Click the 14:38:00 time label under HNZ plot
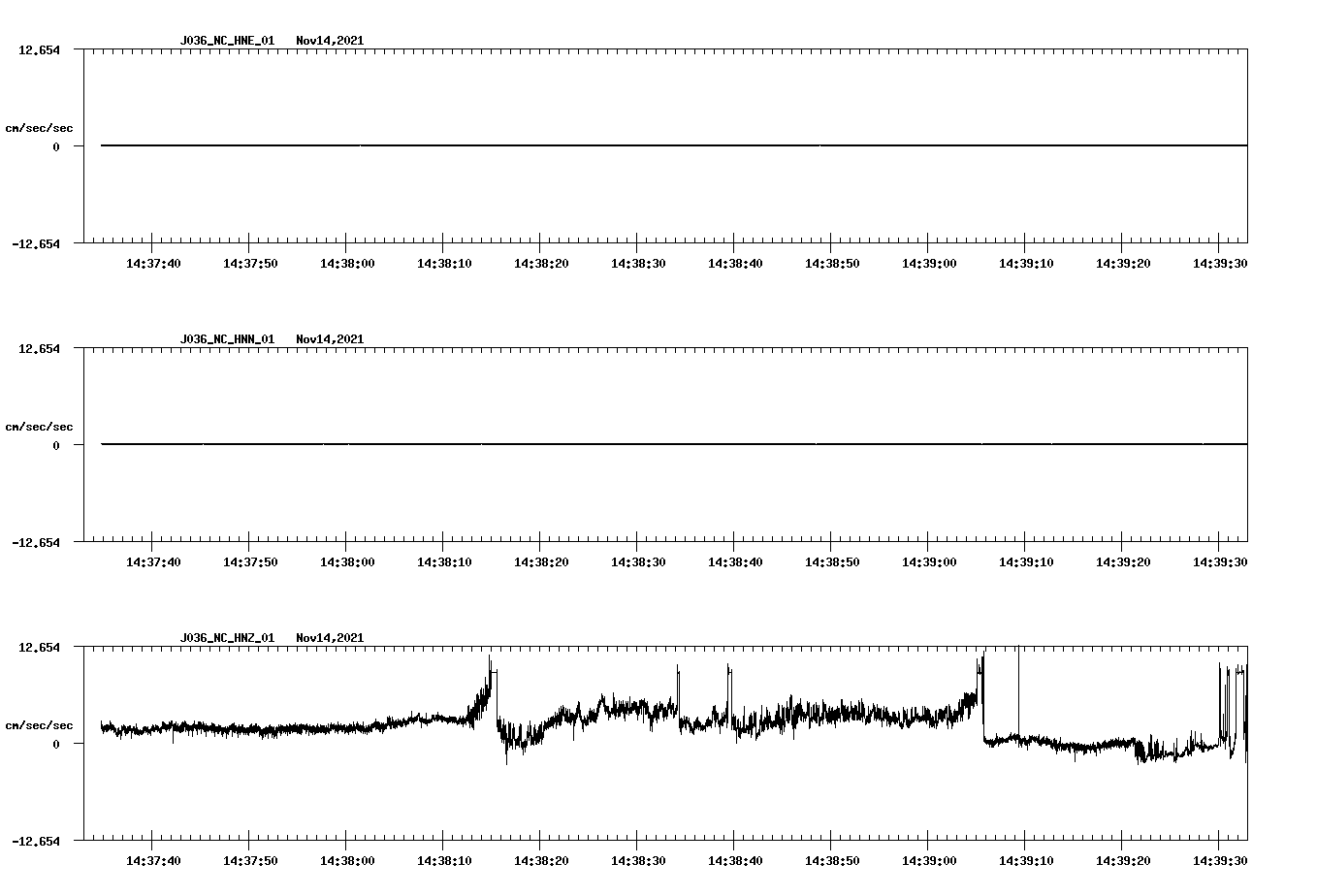The image size is (1317, 896). [347, 861]
